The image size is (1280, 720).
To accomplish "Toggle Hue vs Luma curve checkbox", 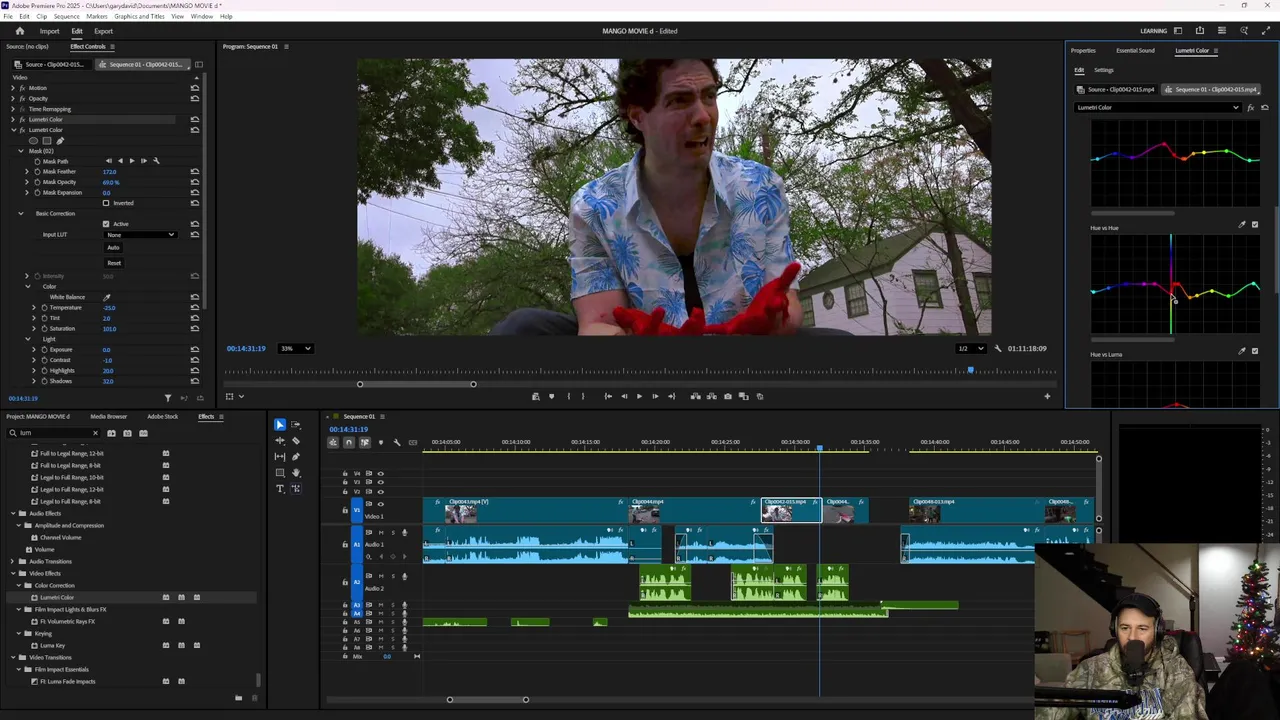I will coord(1255,351).
